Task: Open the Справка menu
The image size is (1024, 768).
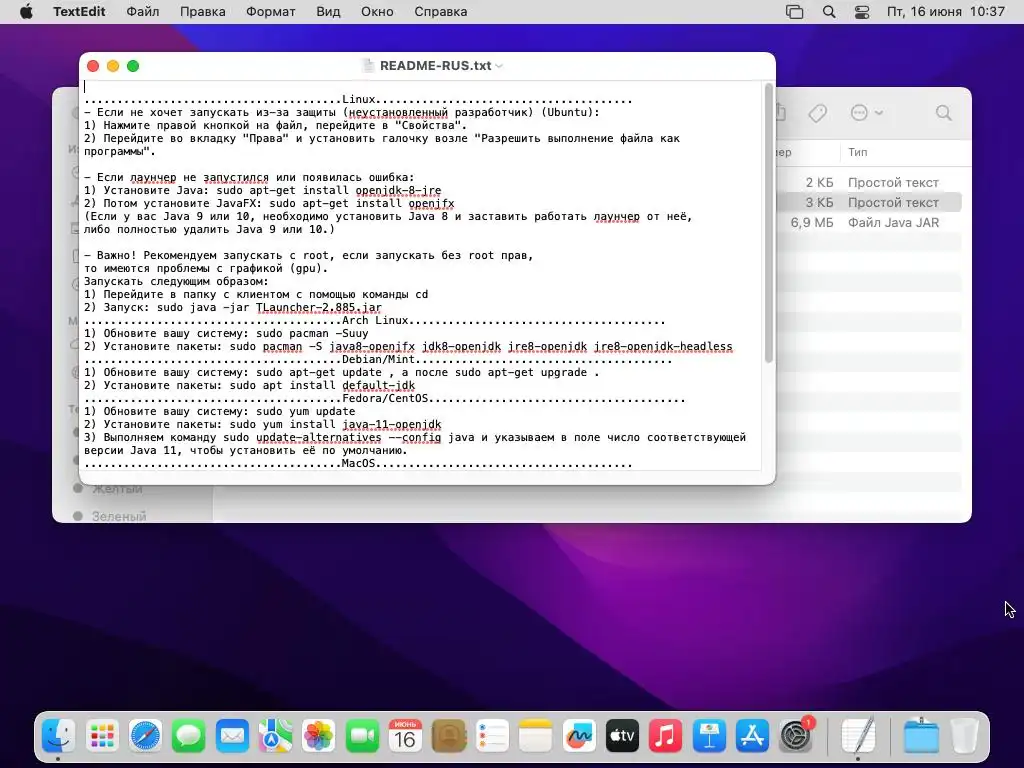Action: click(440, 12)
